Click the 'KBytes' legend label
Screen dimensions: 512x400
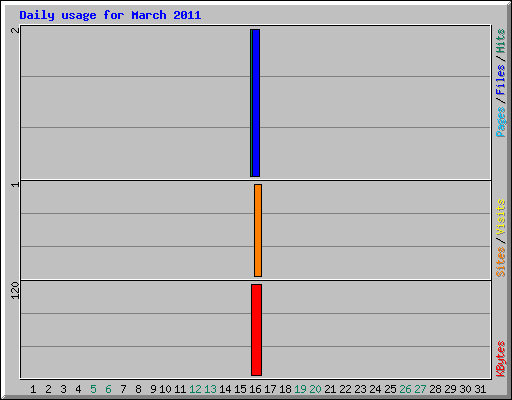500,359
